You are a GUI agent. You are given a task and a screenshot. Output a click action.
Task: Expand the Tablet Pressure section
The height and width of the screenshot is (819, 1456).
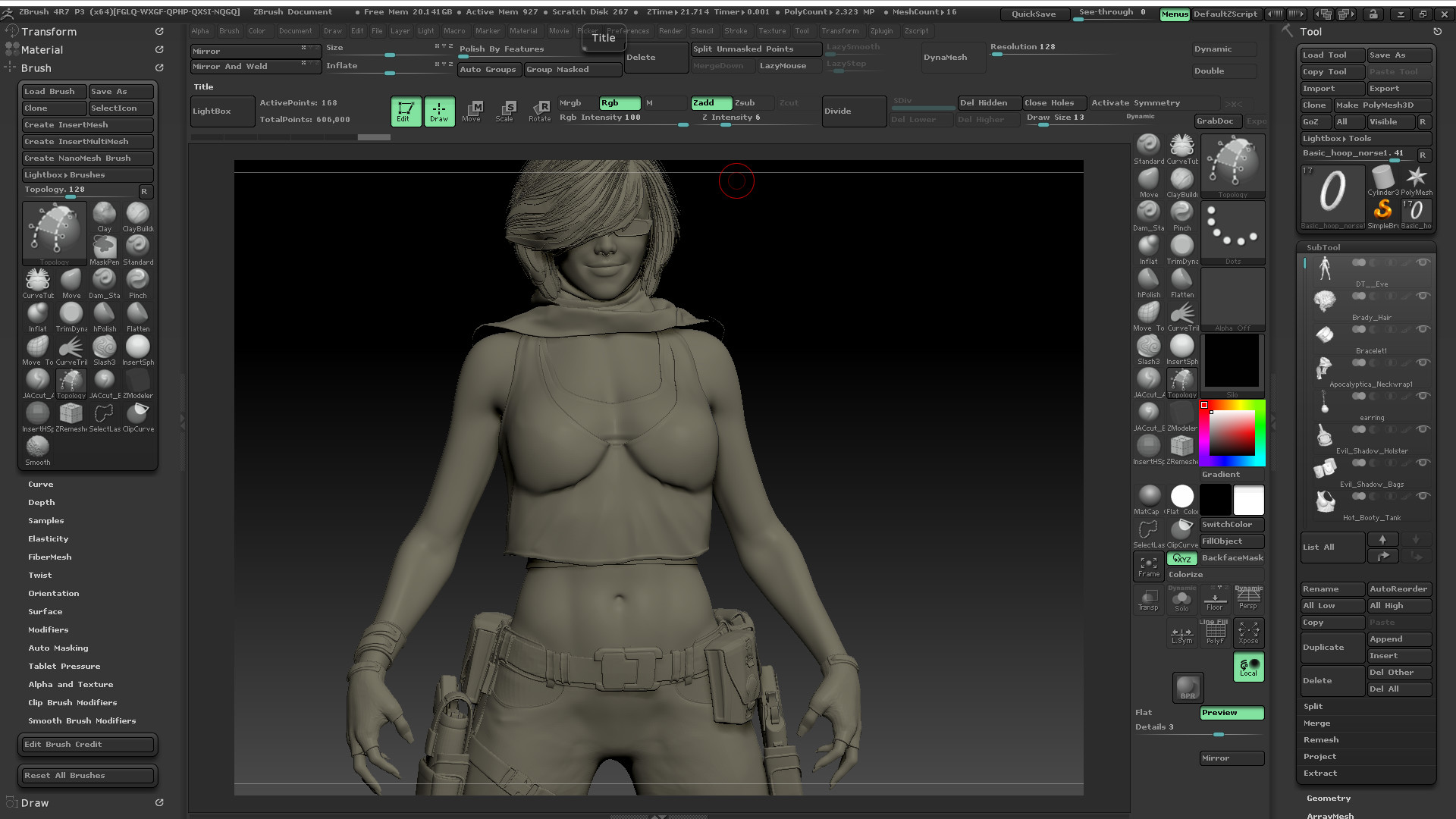(x=64, y=667)
